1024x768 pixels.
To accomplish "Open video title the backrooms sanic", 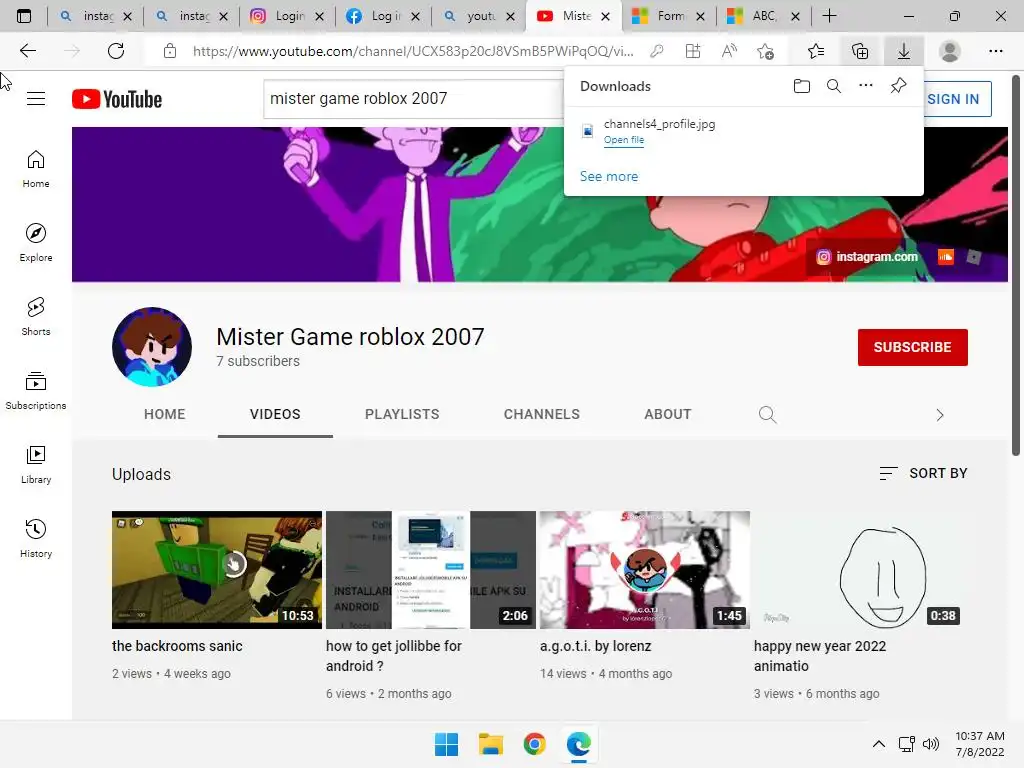I will click(177, 647).
